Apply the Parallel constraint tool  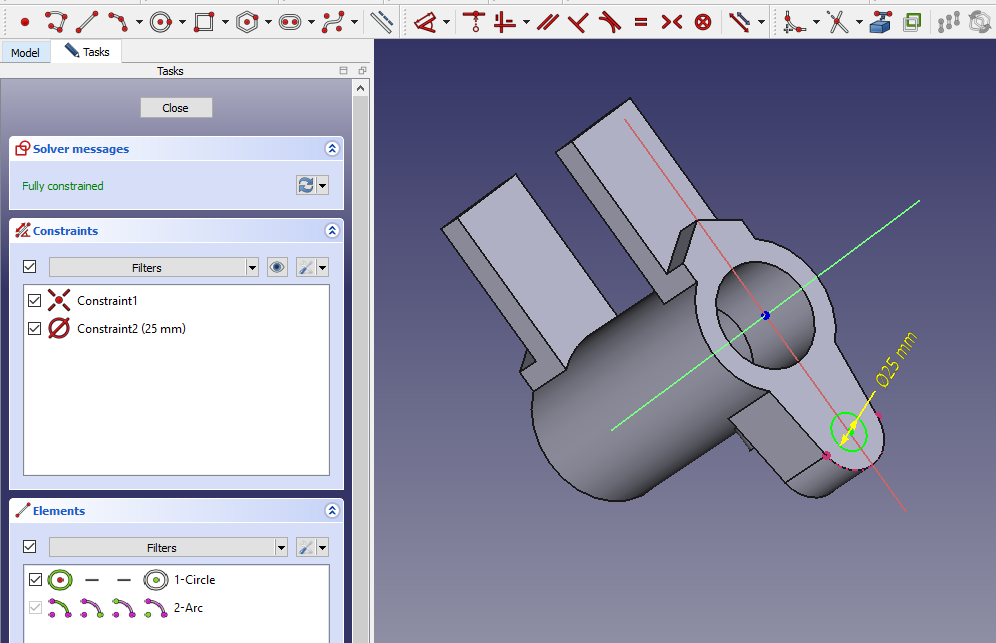[x=546, y=21]
